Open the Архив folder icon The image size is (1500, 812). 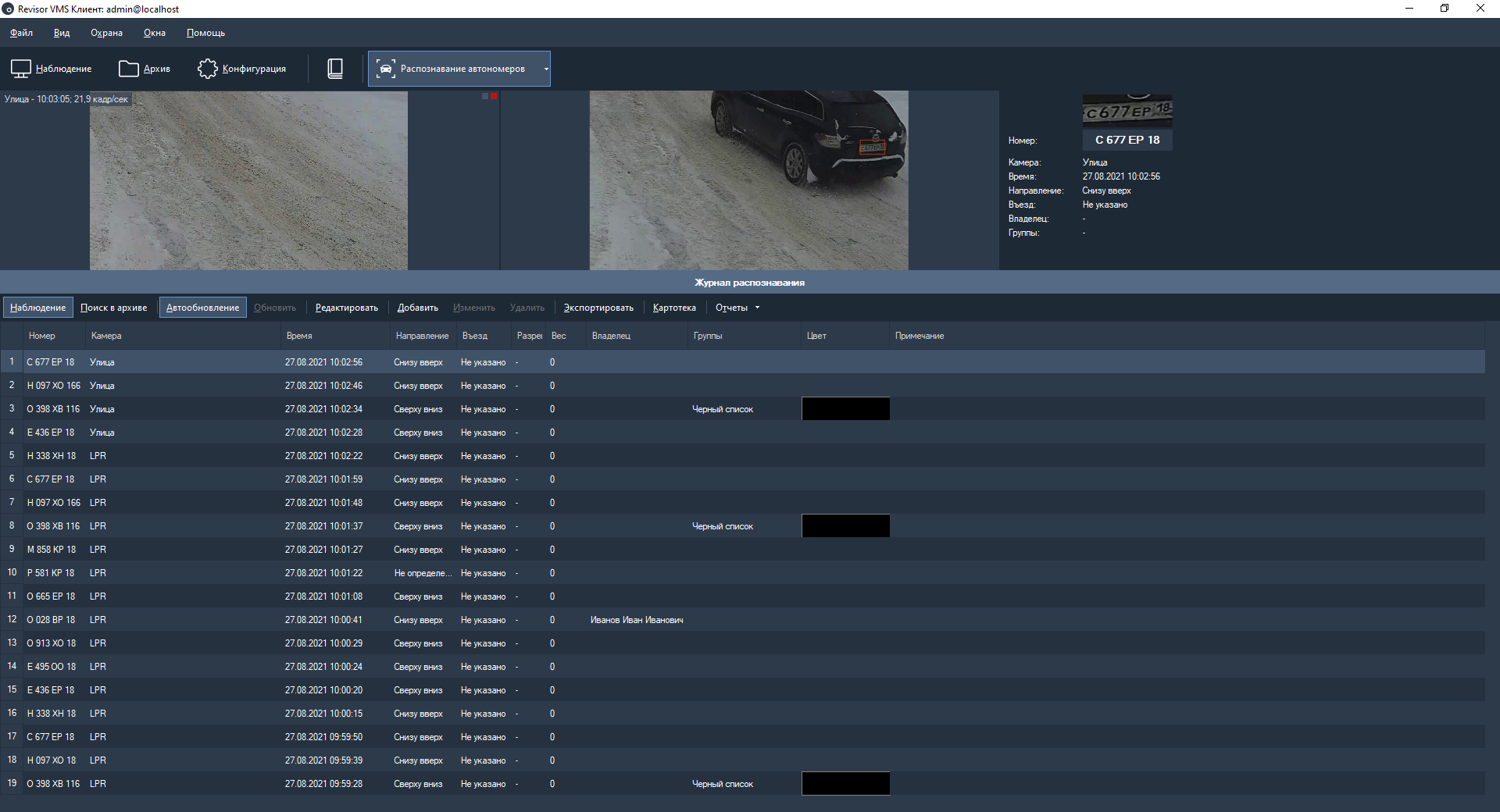pos(128,69)
